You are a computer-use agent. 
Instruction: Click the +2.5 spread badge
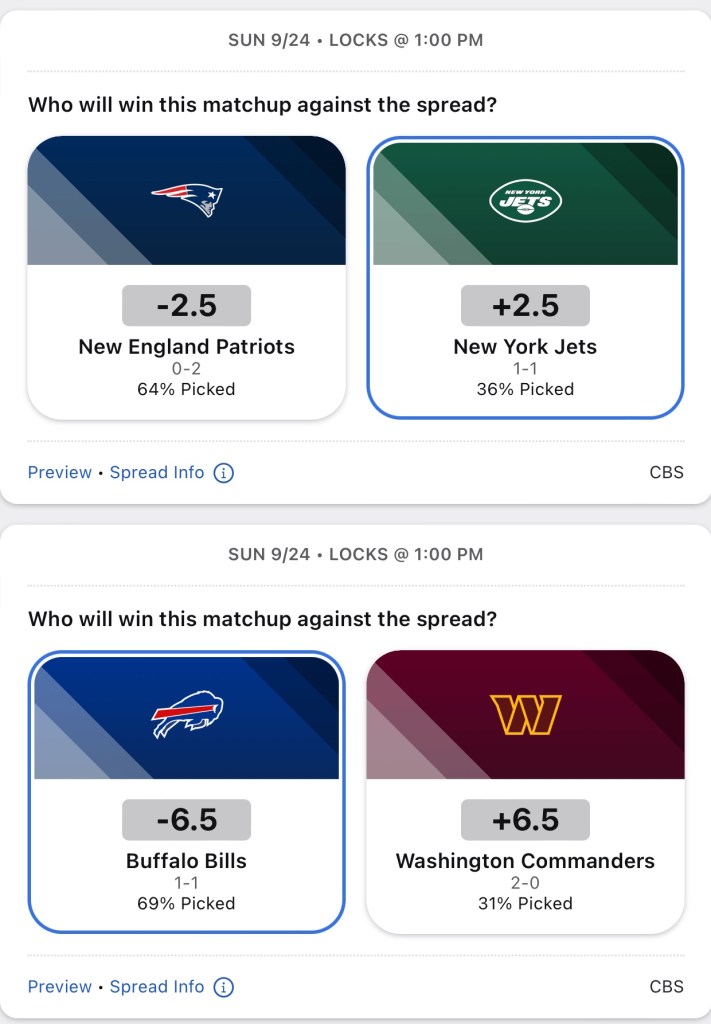(525, 306)
